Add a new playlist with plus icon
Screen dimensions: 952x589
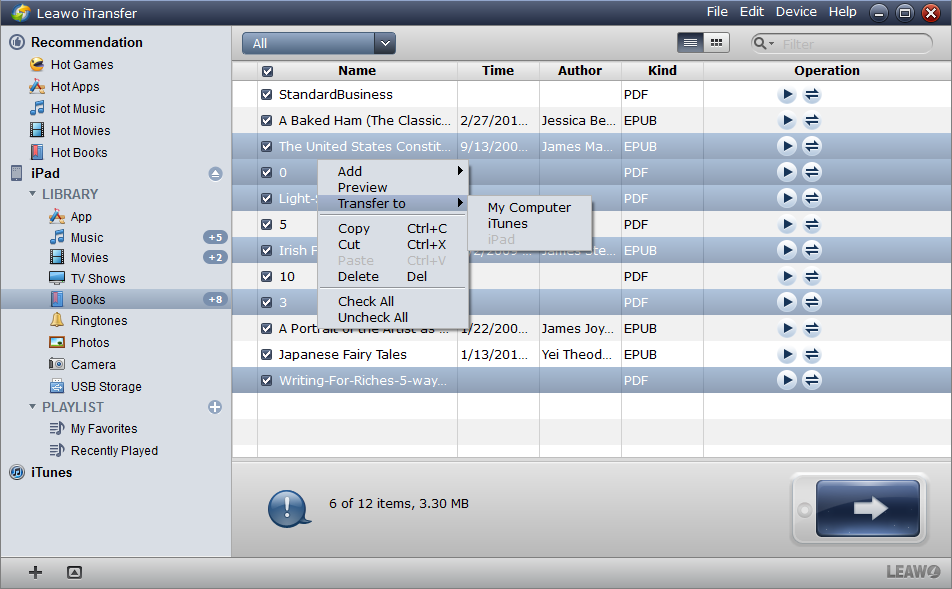click(215, 407)
